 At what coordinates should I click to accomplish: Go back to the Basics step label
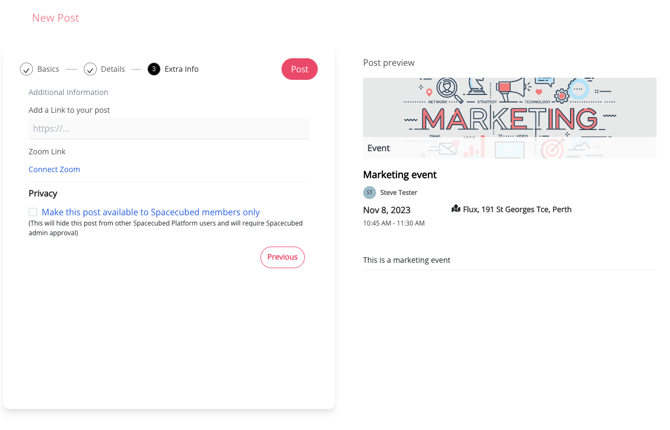pyautogui.click(x=48, y=69)
